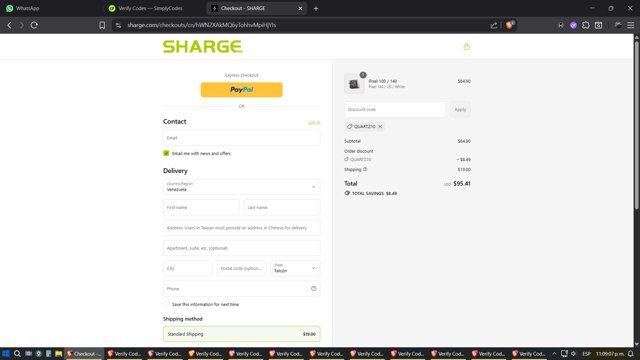Open the Windows notifications bell
This screenshot has height=360, width=640.
631,353
